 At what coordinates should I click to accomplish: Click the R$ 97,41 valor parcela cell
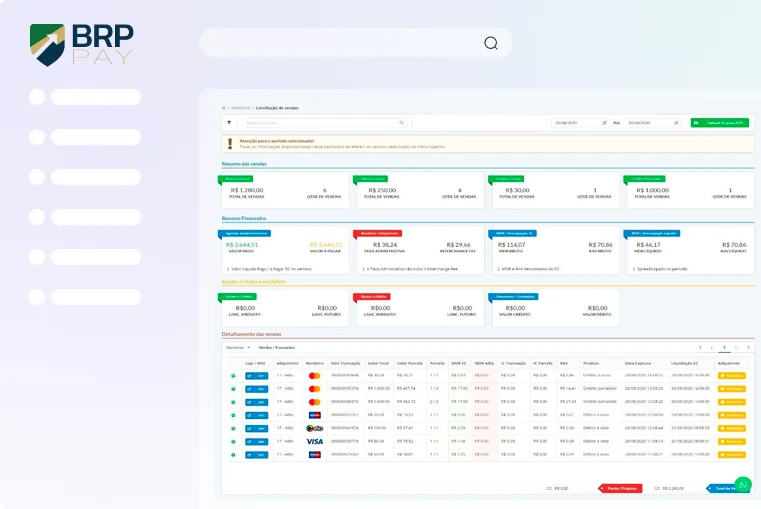point(405,428)
